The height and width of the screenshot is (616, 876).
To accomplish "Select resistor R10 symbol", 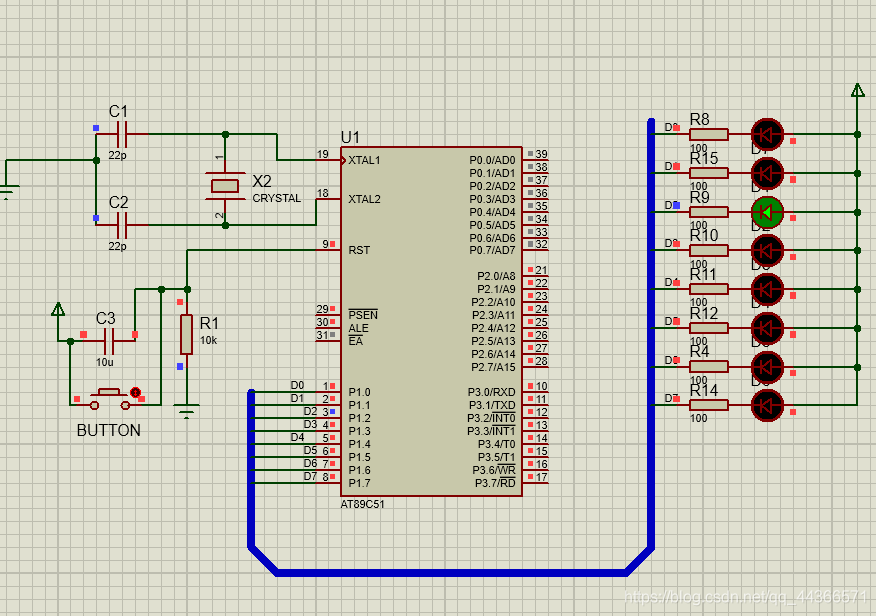I will [x=709, y=250].
